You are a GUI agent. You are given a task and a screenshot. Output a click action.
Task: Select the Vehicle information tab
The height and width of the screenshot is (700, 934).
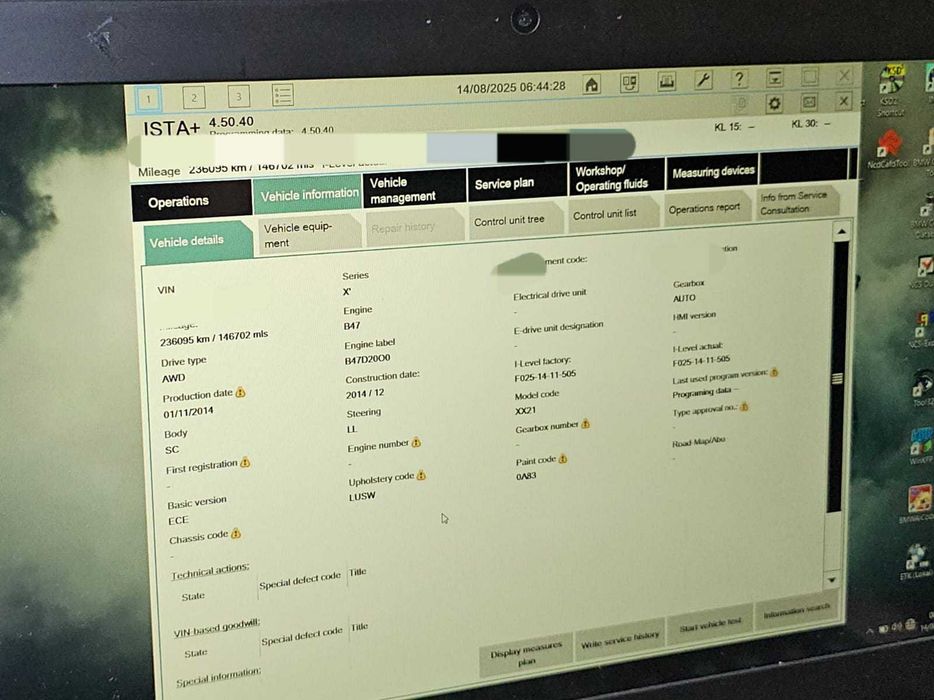[x=307, y=194]
